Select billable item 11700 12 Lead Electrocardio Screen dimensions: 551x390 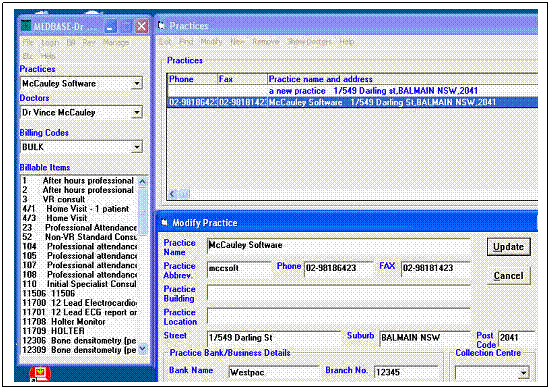tap(79, 303)
